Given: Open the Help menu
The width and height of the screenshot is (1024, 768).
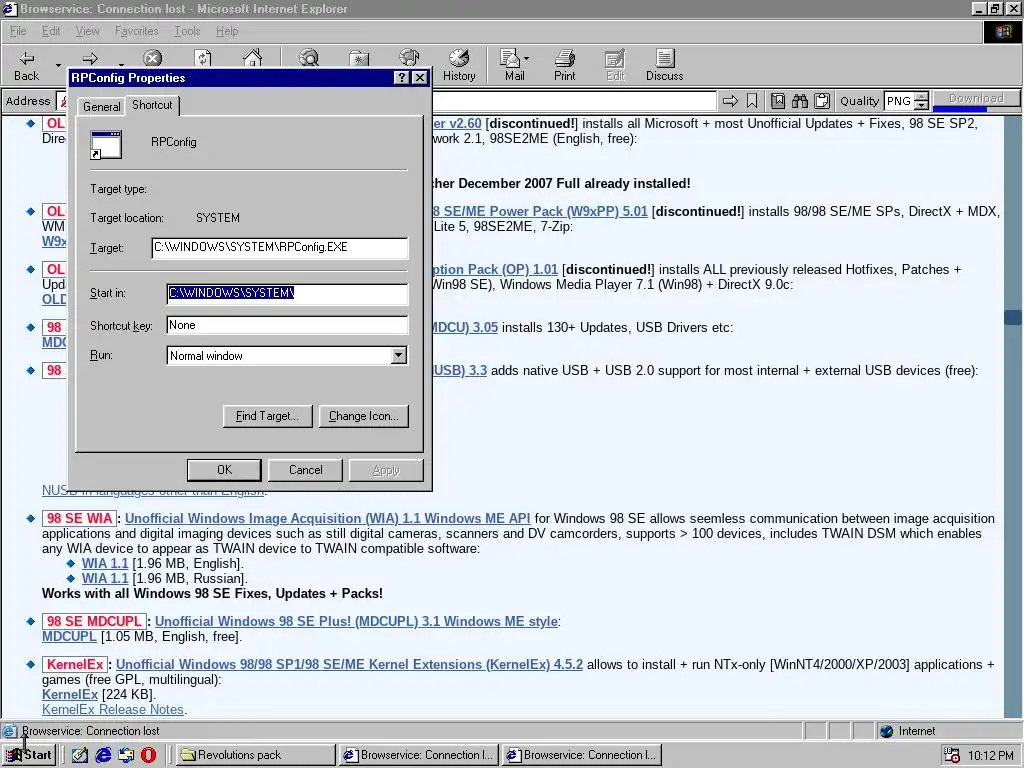Looking at the screenshot, I should pyautogui.click(x=227, y=31).
